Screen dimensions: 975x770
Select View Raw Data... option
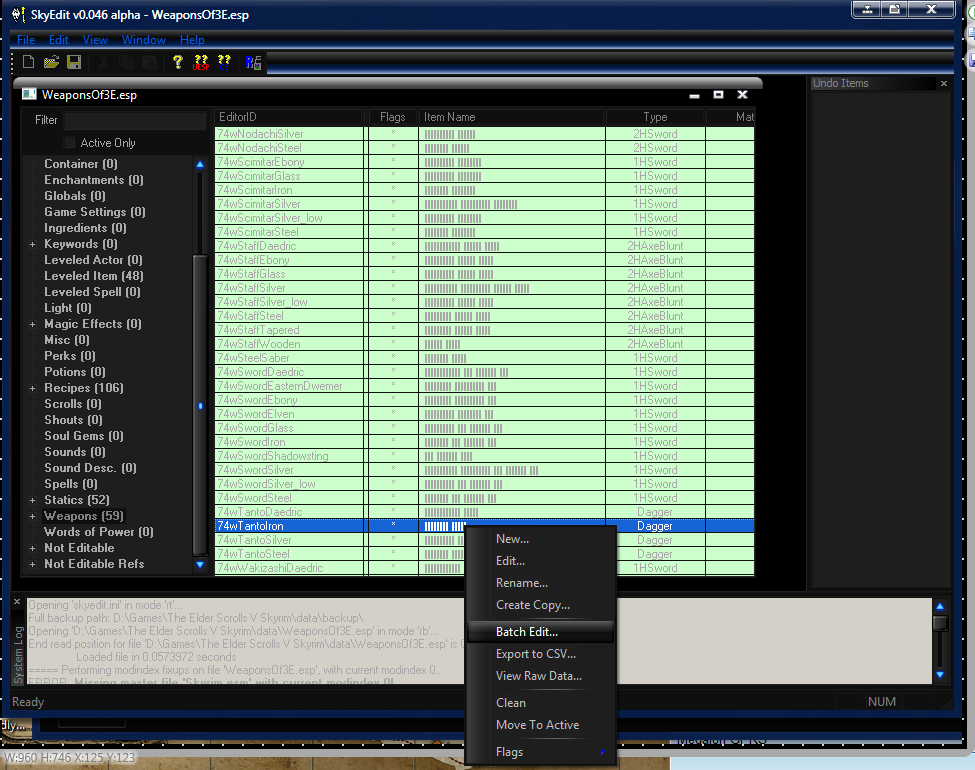[540, 676]
